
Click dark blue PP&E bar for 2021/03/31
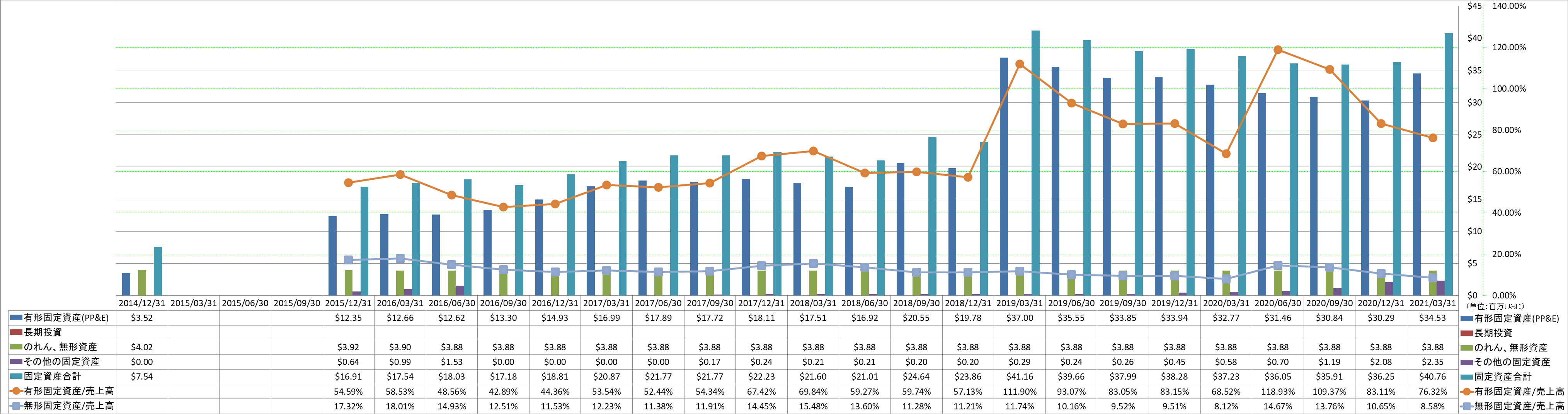(1417, 184)
